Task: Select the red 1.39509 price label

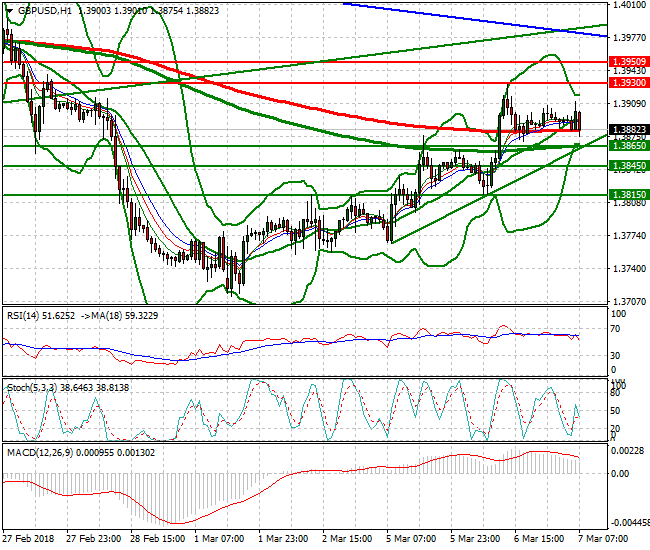Action: pyautogui.click(x=629, y=62)
